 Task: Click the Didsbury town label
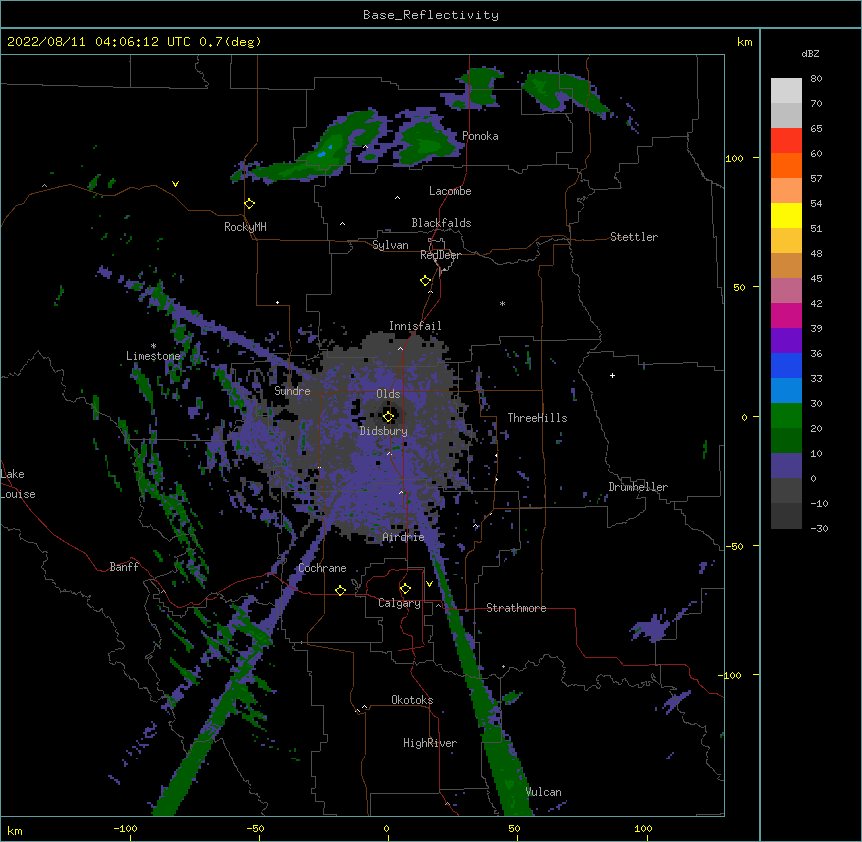(x=384, y=431)
